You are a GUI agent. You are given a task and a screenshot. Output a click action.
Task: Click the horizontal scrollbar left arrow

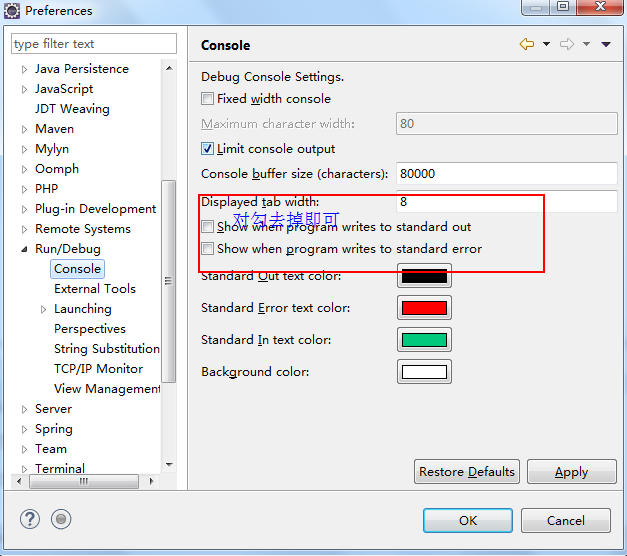19,481
